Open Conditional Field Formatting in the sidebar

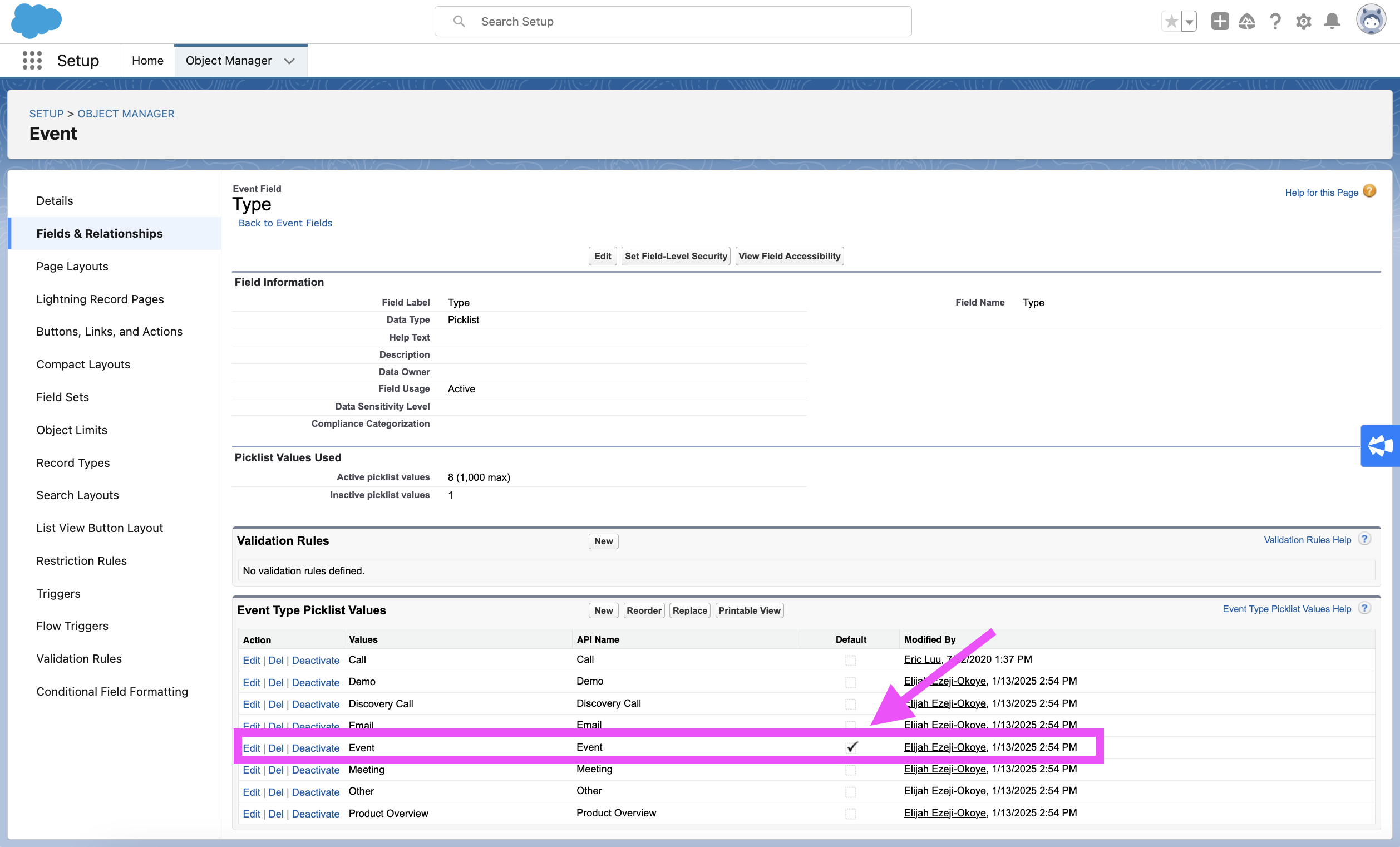[112, 691]
